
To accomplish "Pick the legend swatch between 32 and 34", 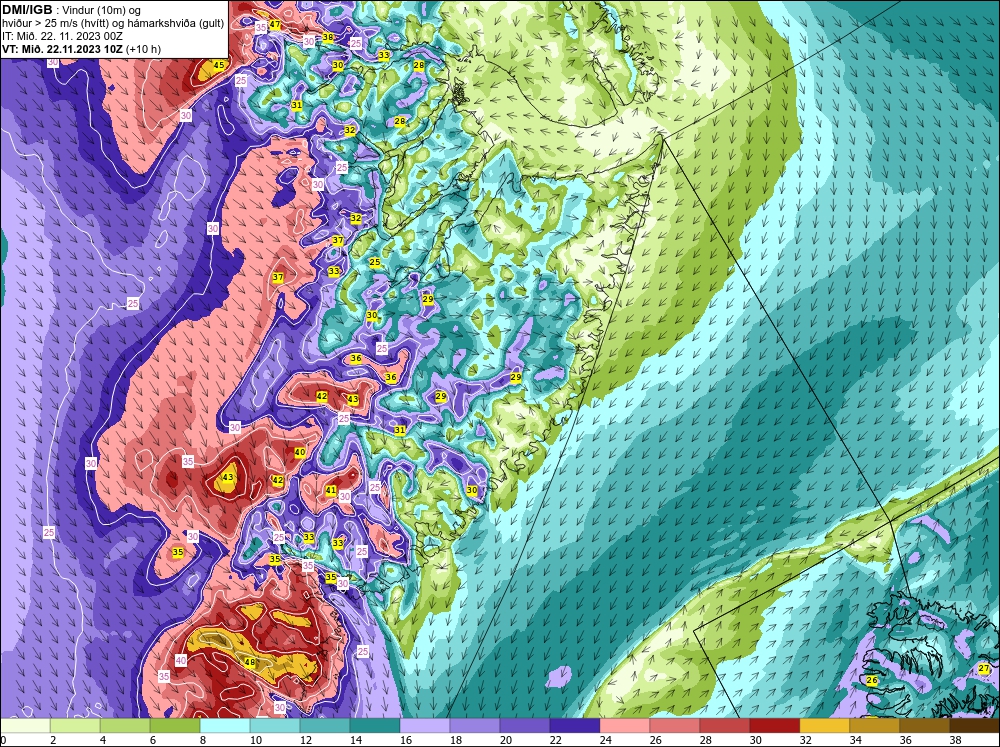I will [x=825, y=726].
